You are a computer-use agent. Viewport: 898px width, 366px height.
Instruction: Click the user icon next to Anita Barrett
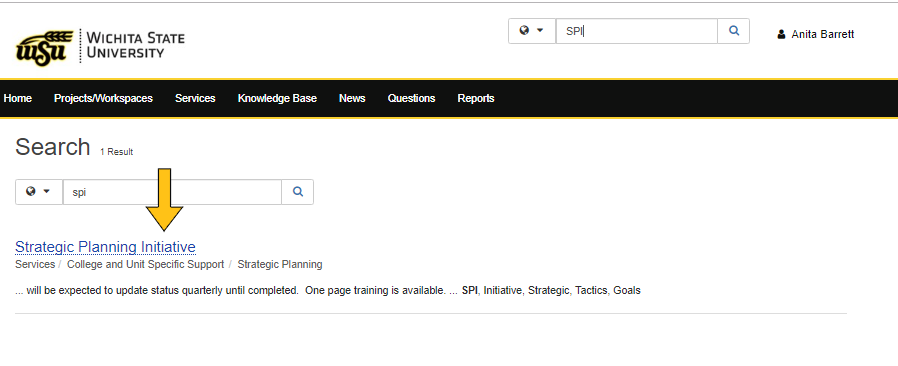tap(781, 34)
